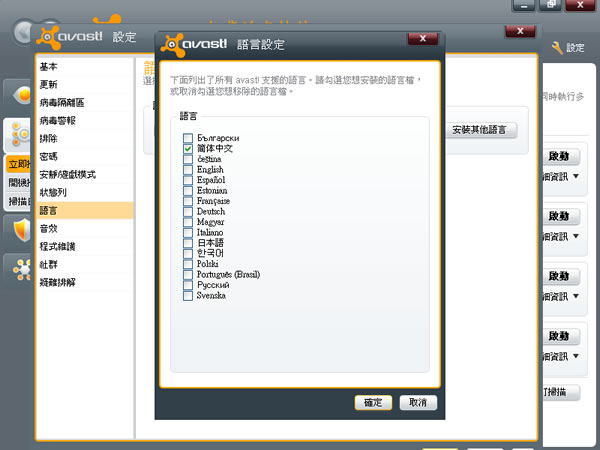Image resolution: width=600 pixels, height=450 pixels.
Task: Close the 語言設定 dialog
Action: (423, 38)
